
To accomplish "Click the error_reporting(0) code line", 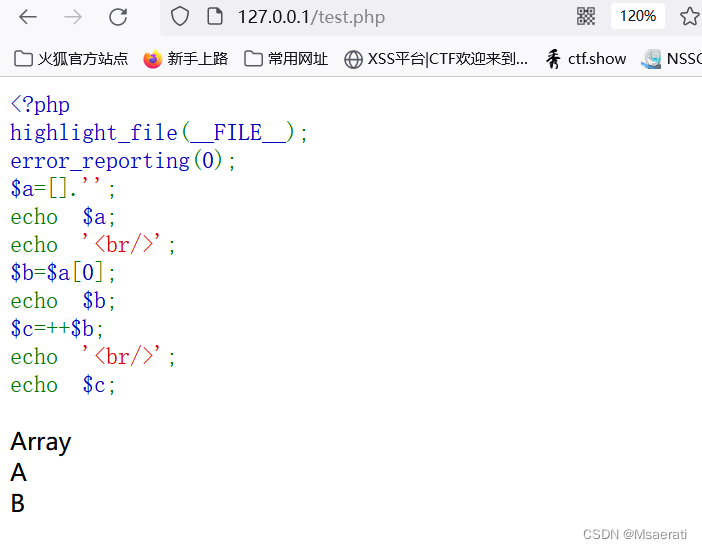I will coord(123,161).
